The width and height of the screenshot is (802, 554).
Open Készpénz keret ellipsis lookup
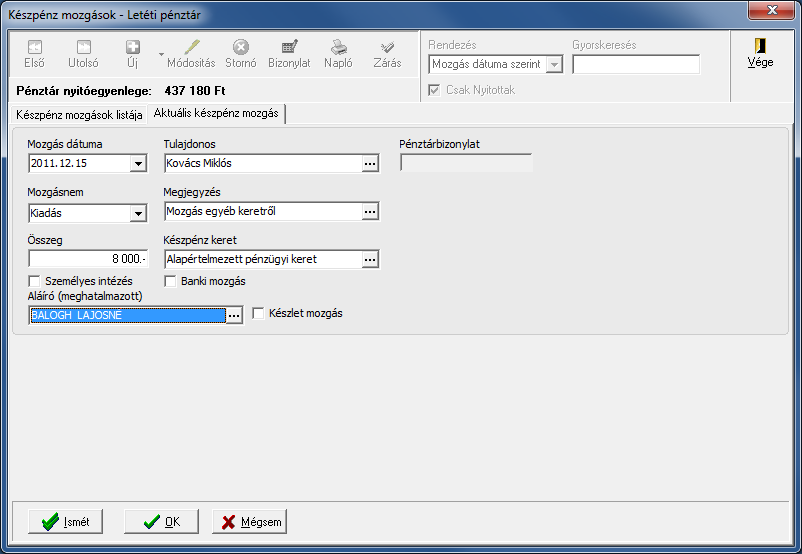point(370,259)
